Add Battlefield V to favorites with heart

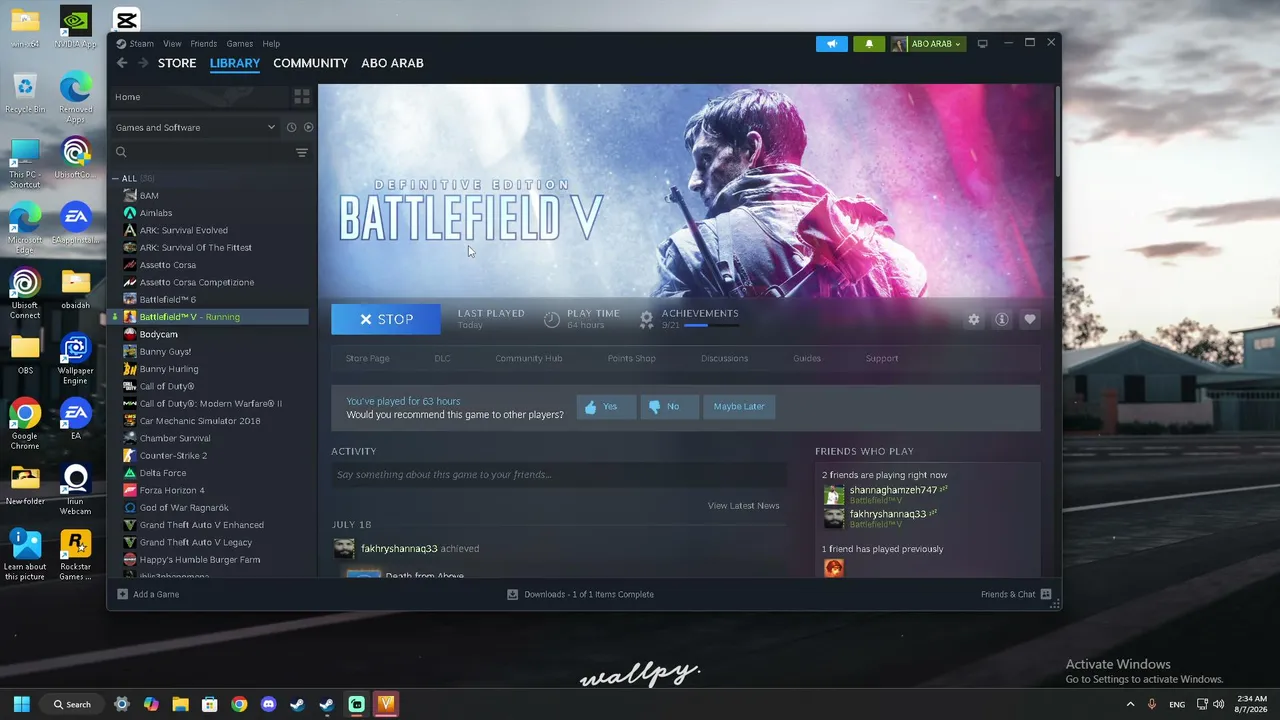[1029, 320]
